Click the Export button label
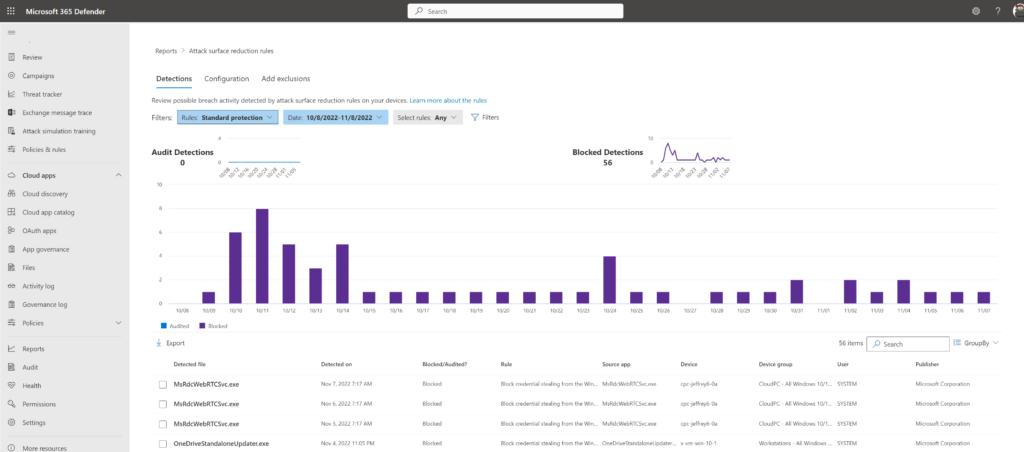 176,343
